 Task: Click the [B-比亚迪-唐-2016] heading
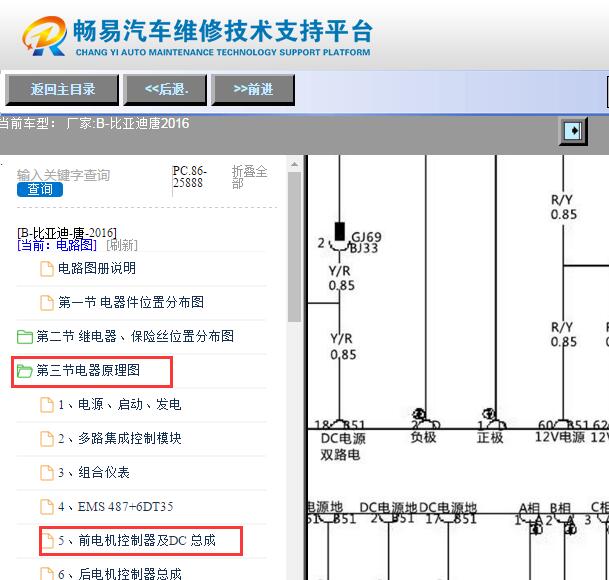[67, 233]
